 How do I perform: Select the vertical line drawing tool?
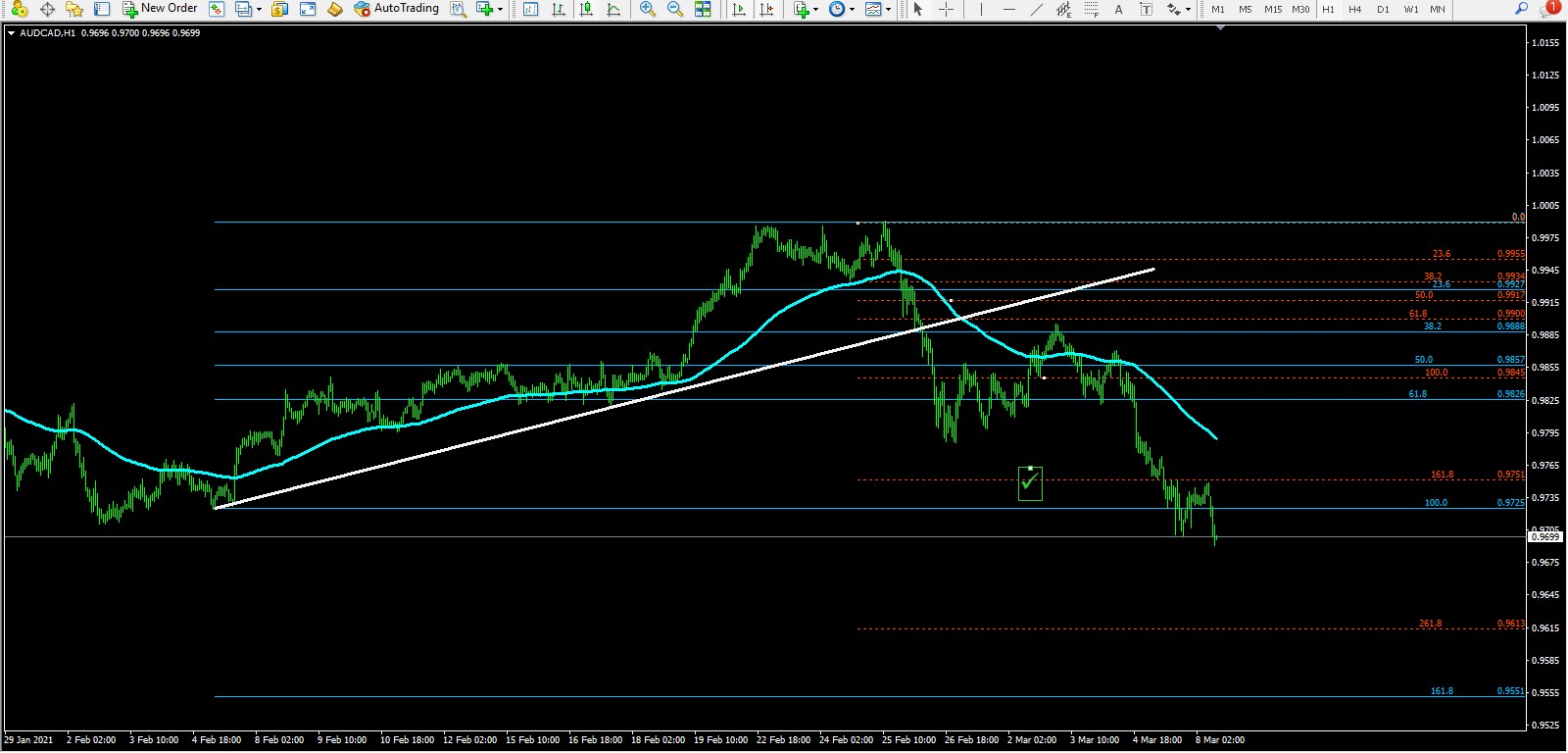click(x=981, y=9)
